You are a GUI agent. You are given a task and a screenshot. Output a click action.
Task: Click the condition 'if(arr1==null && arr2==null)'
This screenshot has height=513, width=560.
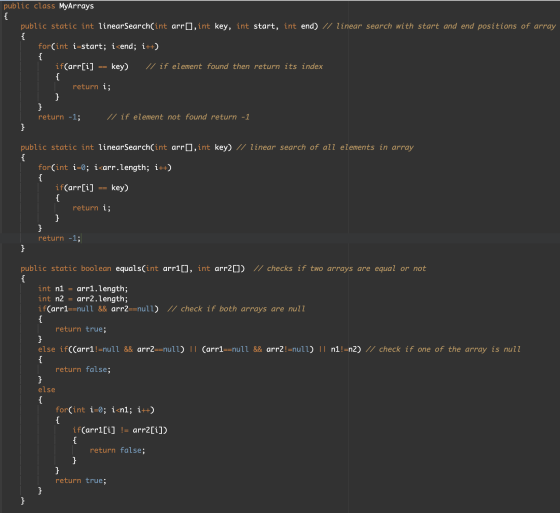pos(98,309)
